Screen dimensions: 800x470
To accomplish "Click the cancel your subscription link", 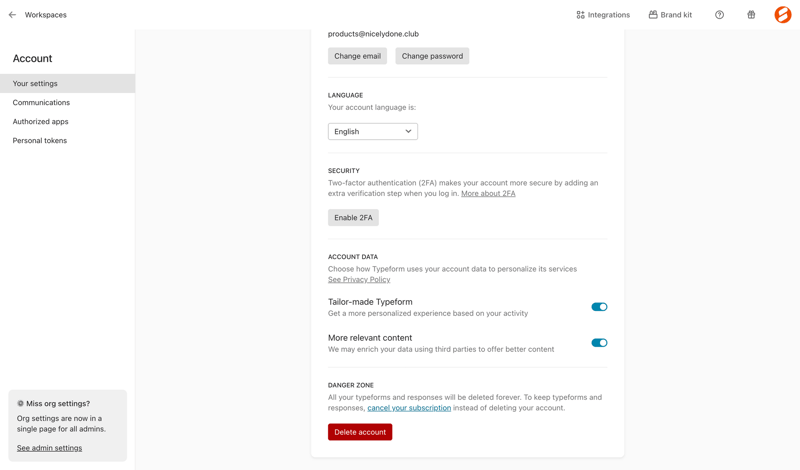I will click(409, 408).
